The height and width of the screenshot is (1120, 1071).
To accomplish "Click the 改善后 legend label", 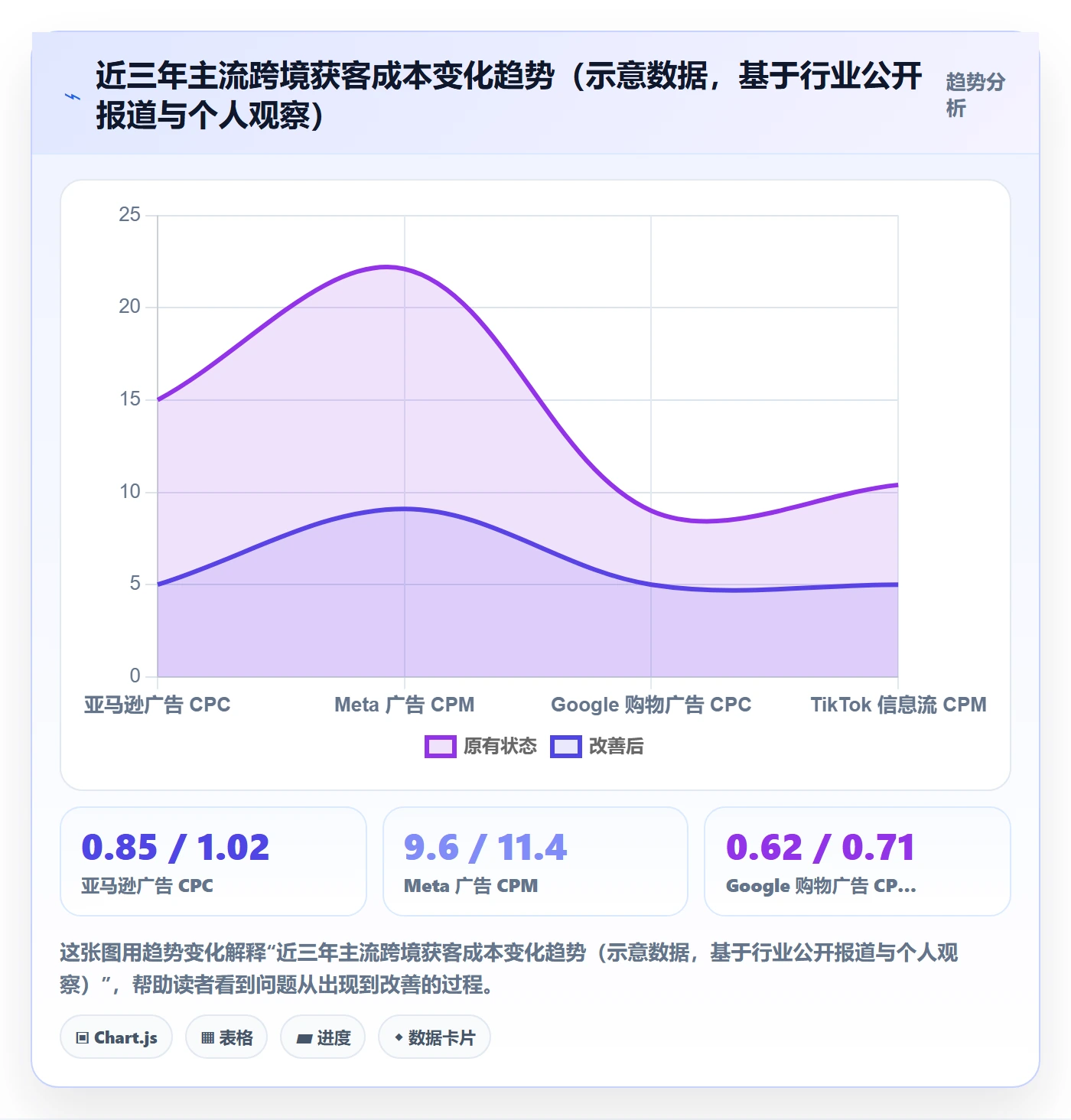I will click(x=617, y=747).
